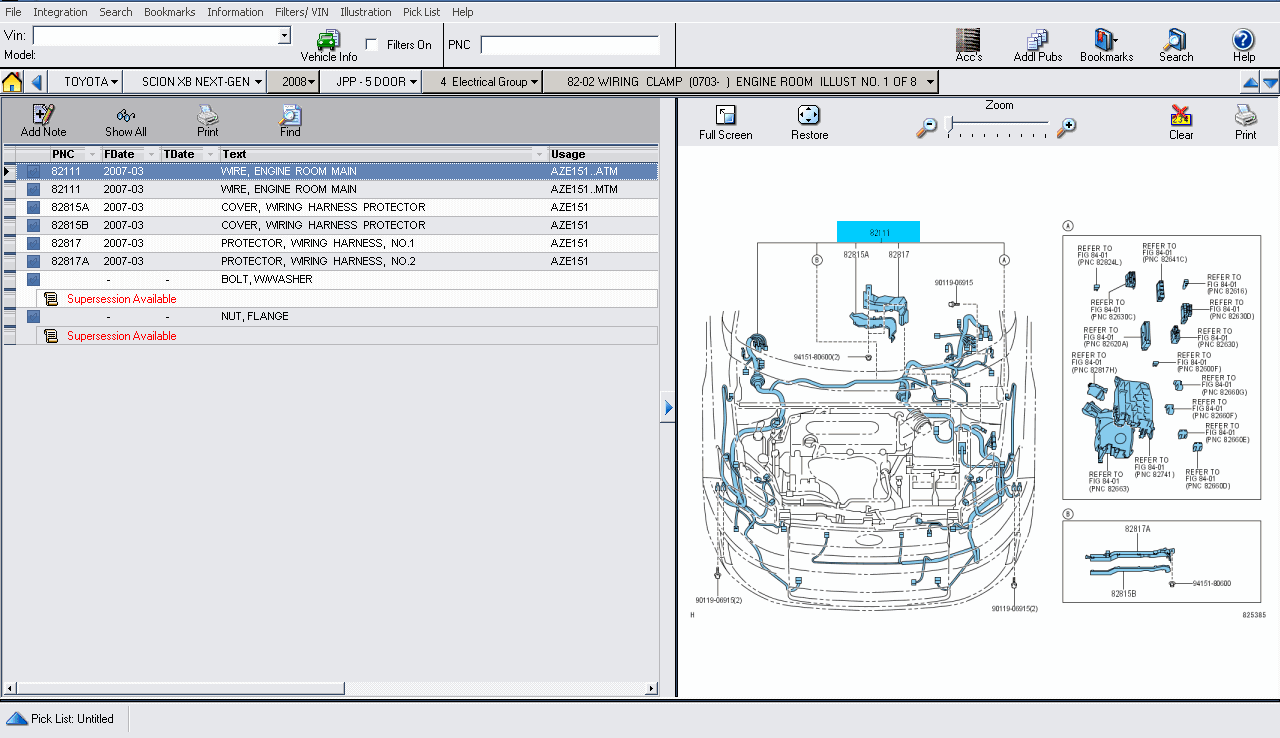Open the File menu

13,12
